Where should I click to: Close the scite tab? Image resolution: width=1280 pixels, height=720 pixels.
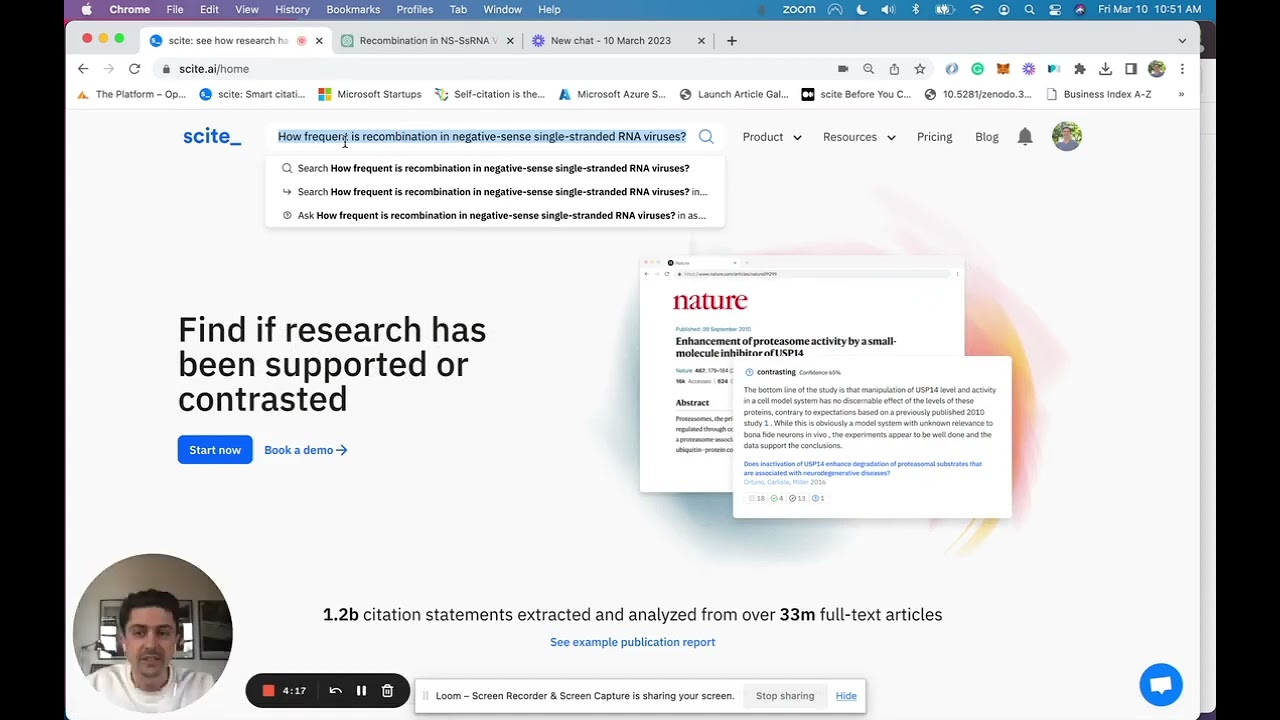point(319,41)
